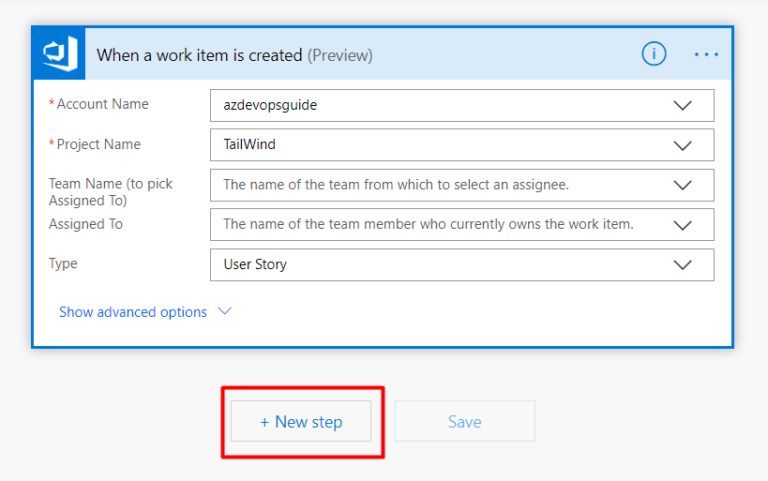Viewport: 768px width, 481px height.
Task: Click the Account Name field label
Action: coord(102,104)
